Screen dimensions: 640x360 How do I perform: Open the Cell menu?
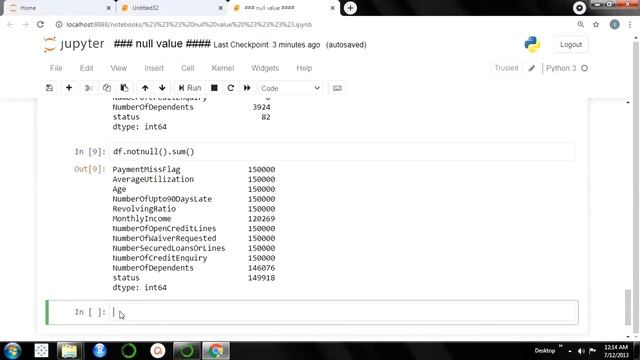pyautogui.click(x=188, y=68)
